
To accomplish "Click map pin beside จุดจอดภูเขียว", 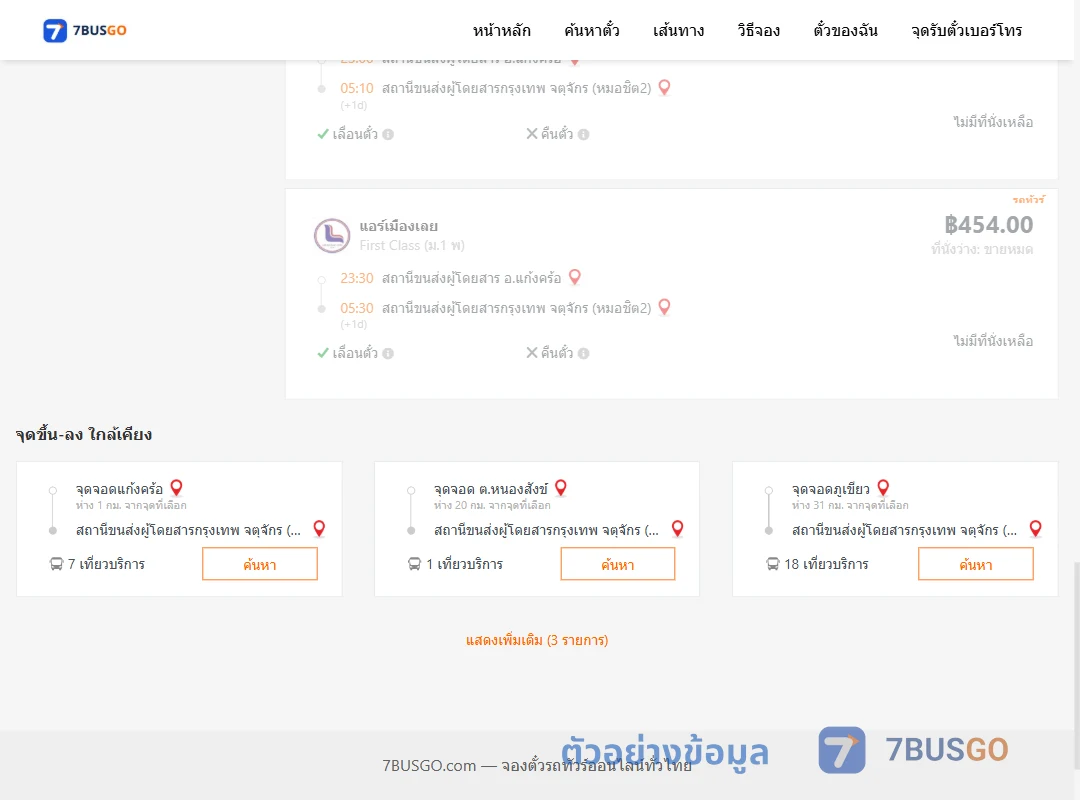I will pyautogui.click(x=883, y=488).
